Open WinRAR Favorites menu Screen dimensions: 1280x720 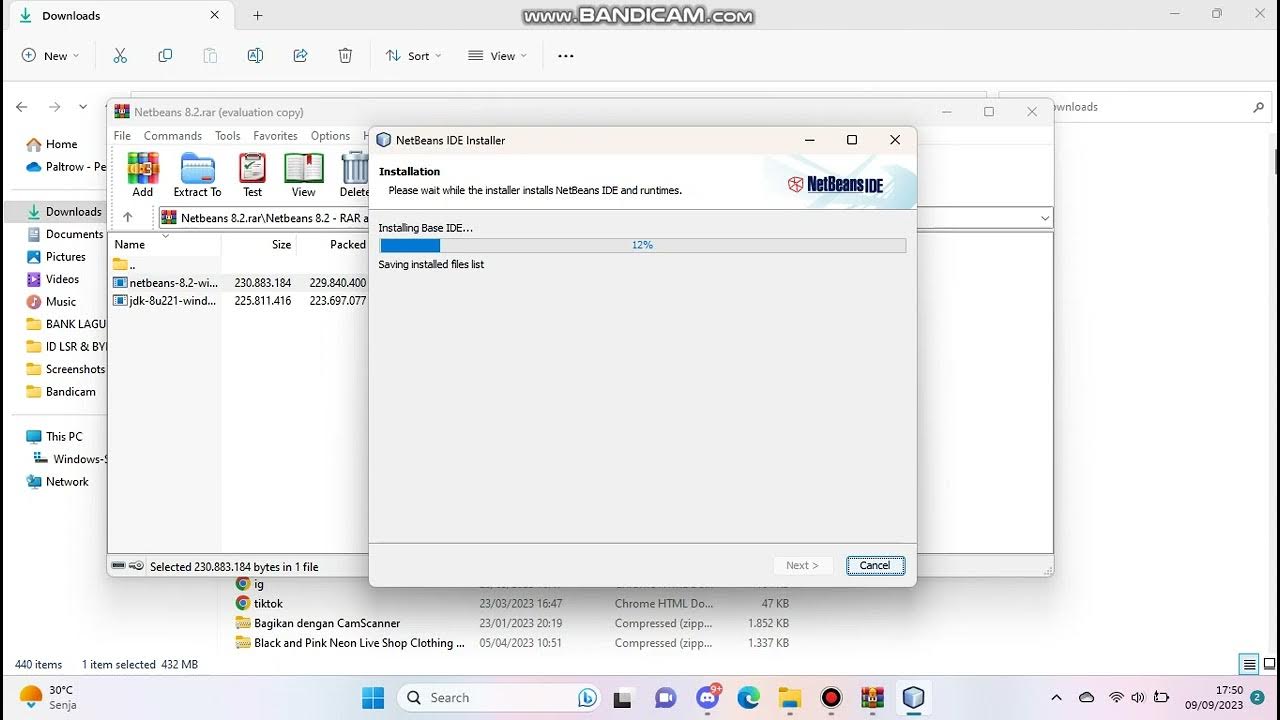[275, 136]
